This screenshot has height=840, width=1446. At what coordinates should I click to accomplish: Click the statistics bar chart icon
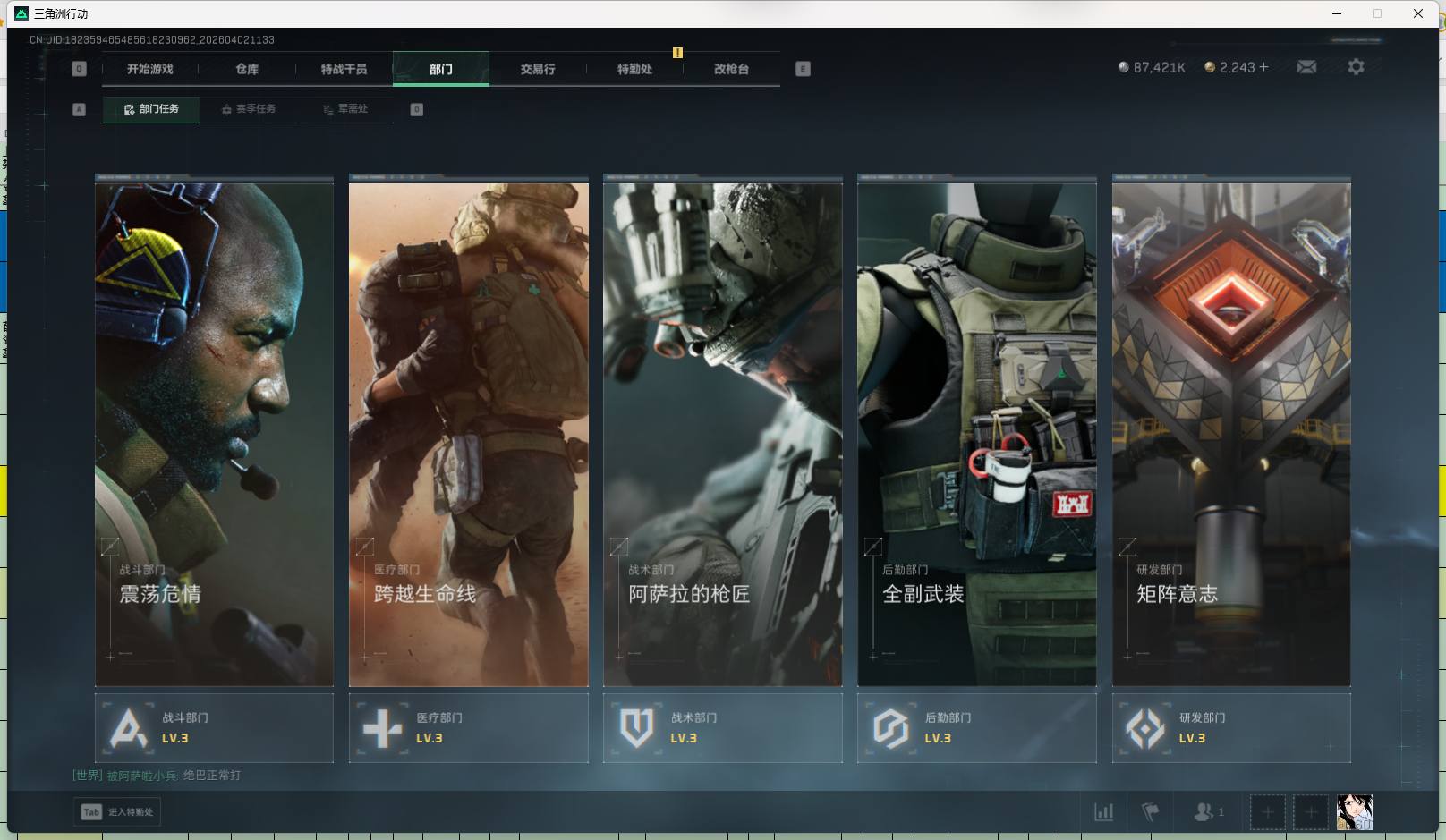pyautogui.click(x=1104, y=812)
